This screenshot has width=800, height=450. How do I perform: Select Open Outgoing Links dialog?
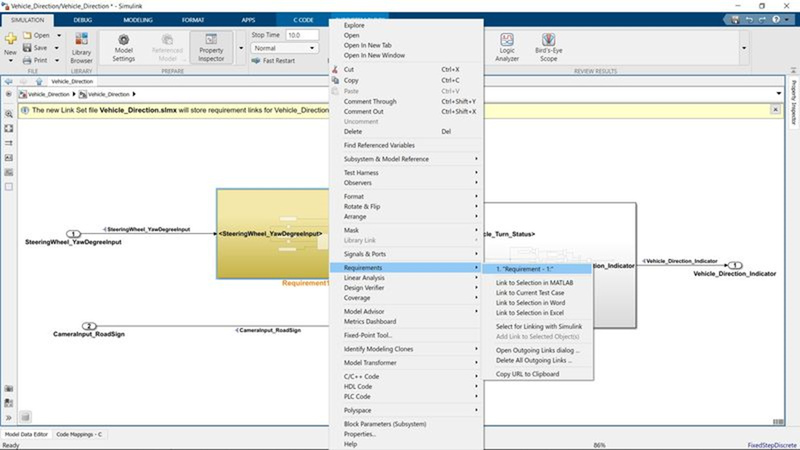pyautogui.click(x=537, y=351)
